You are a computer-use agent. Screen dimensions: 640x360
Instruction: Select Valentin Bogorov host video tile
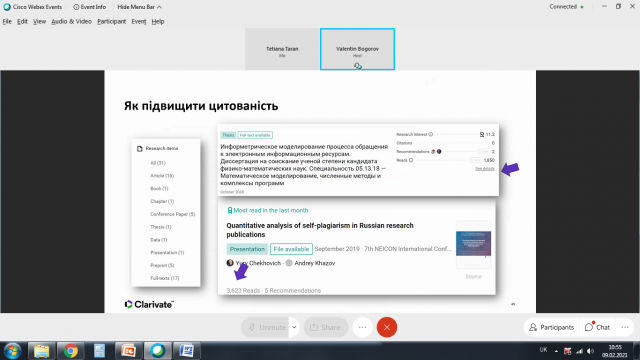(357, 49)
